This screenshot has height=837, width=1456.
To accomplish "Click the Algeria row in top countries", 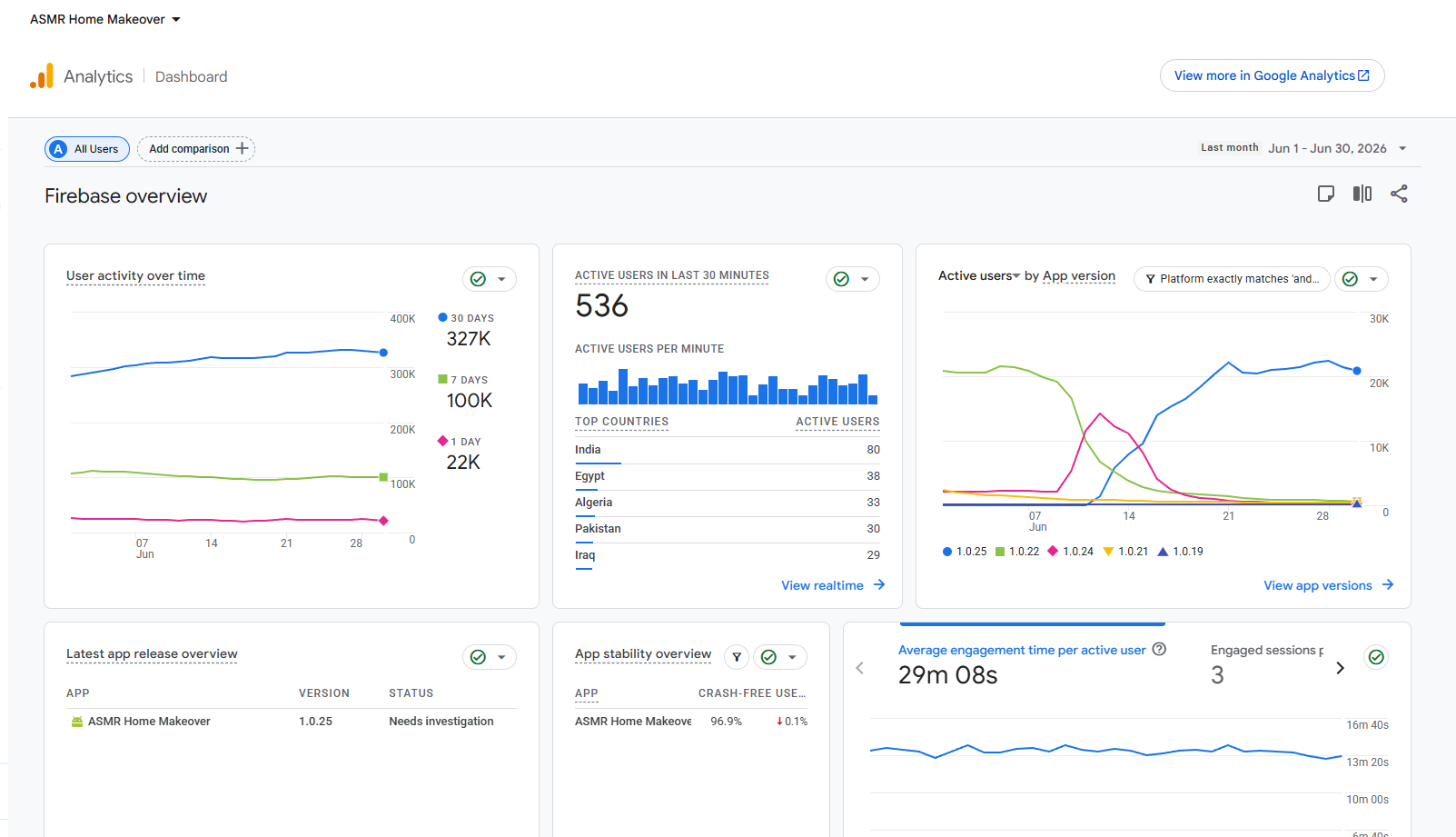I will (728, 503).
